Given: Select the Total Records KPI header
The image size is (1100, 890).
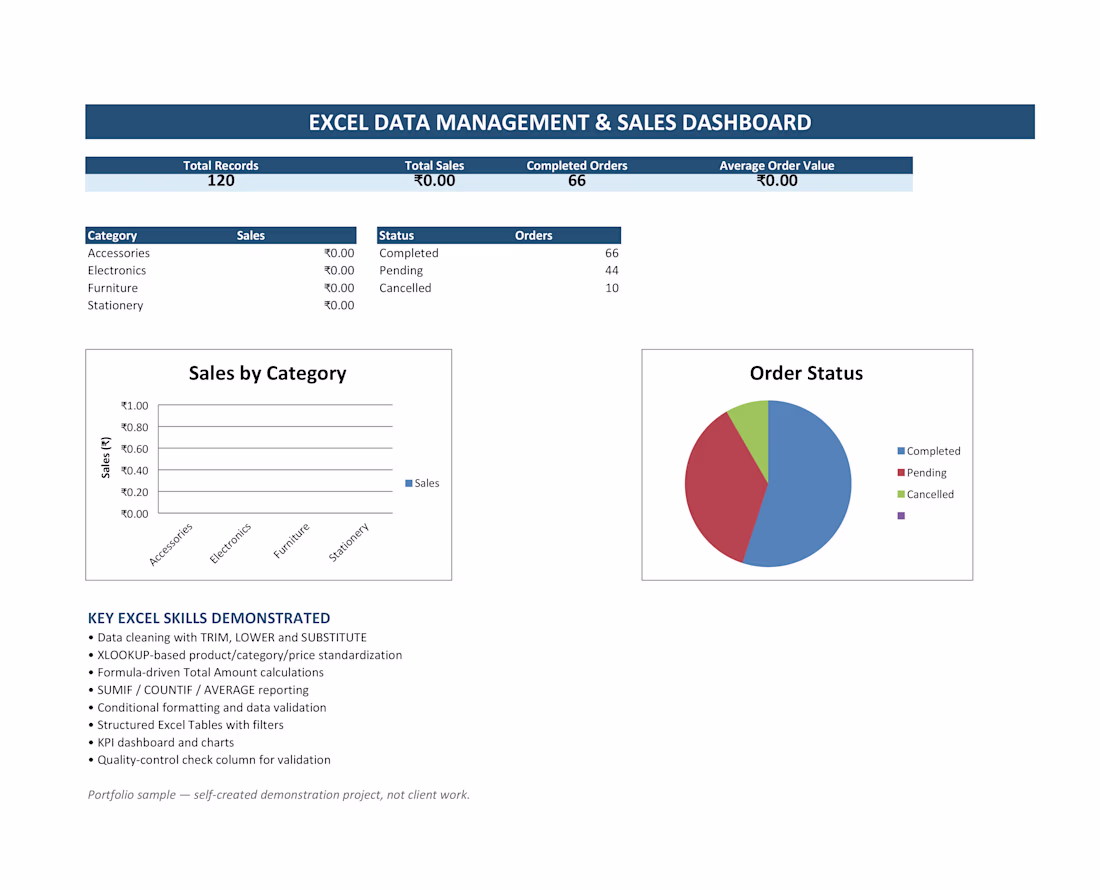Looking at the screenshot, I should [220, 166].
